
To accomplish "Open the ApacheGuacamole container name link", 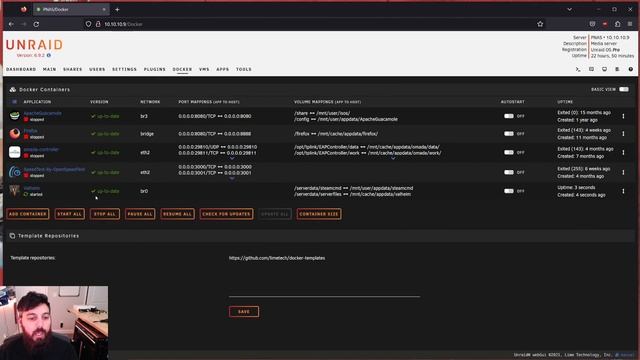I will pyautogui.click(x=43, y=113).
